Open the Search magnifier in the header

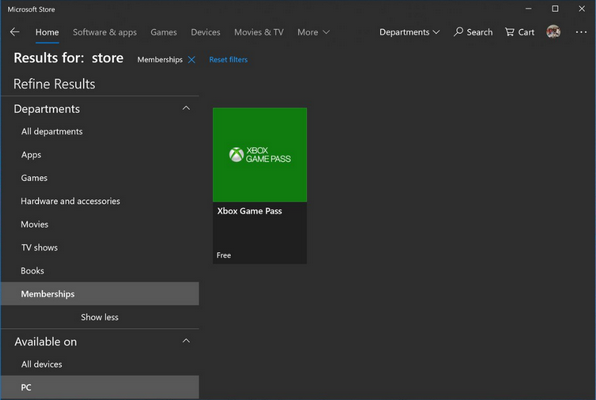click(x=473, y=32)
